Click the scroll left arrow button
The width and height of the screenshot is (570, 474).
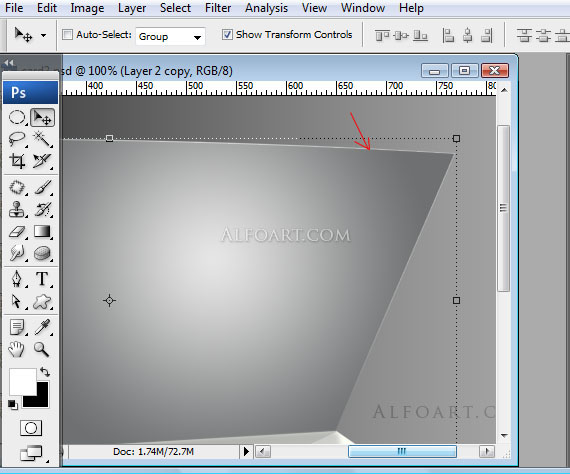262,451
